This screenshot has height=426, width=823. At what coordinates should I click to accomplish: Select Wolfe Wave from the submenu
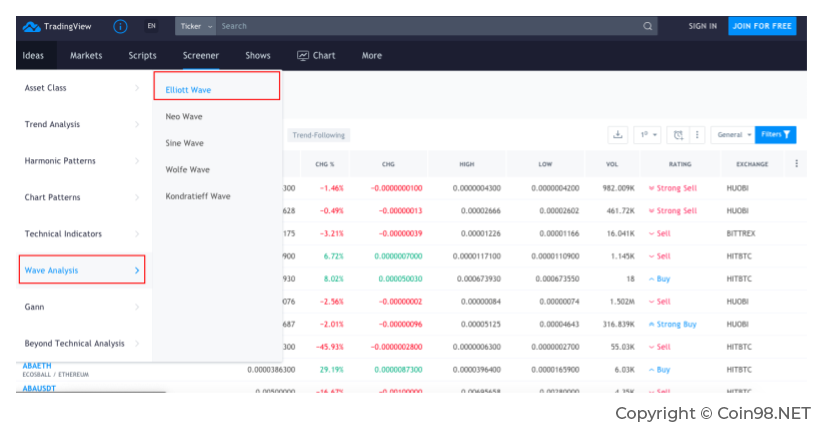[x=187, y=170]
